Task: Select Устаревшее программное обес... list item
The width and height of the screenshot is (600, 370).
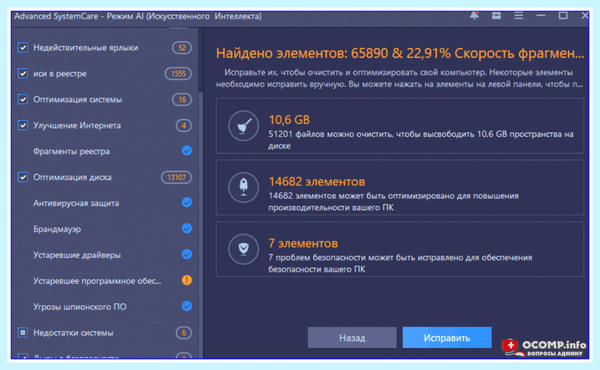Action: coord(97,281)
